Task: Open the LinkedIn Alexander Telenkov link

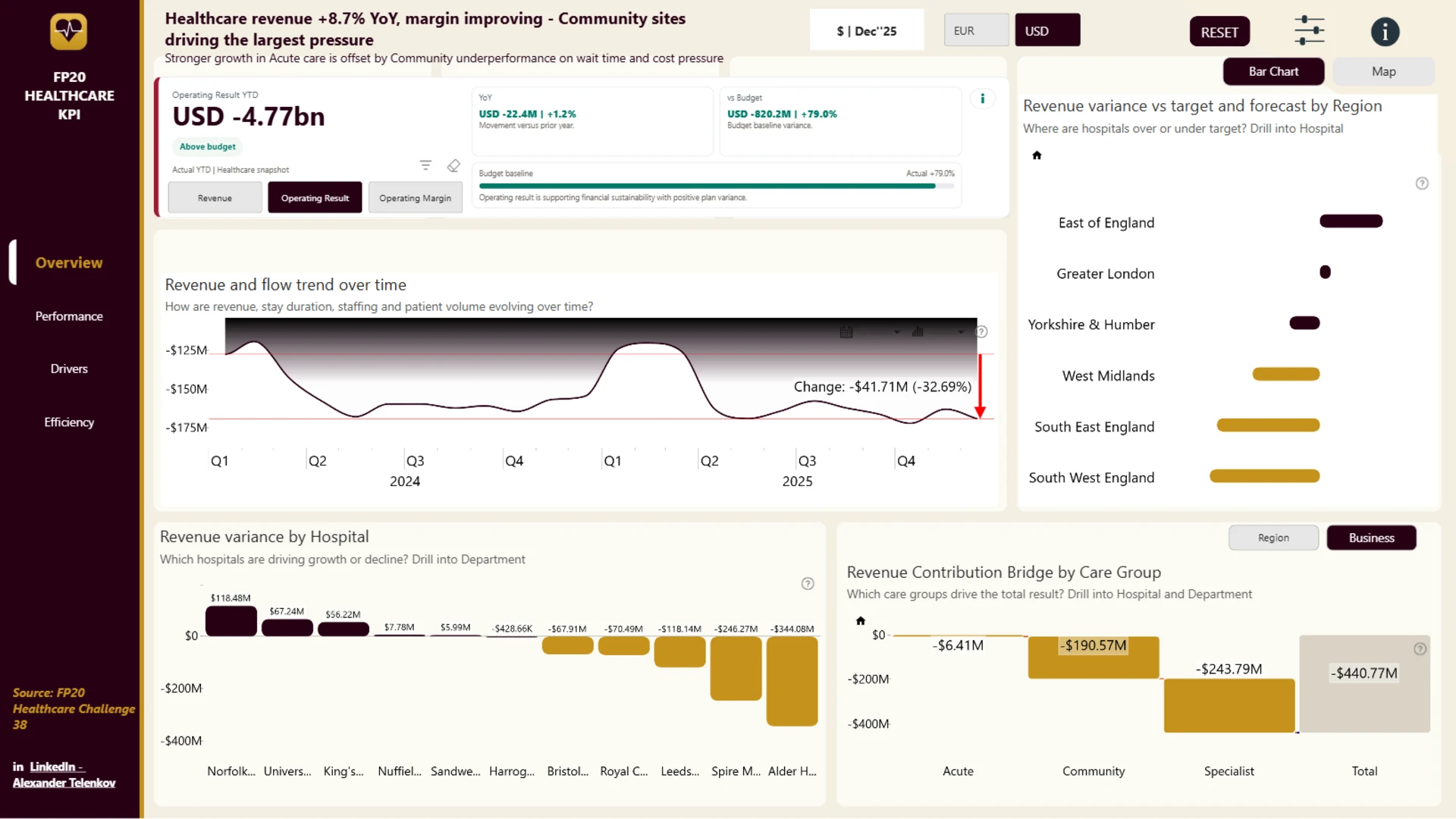Action: [x=64, y=775]
